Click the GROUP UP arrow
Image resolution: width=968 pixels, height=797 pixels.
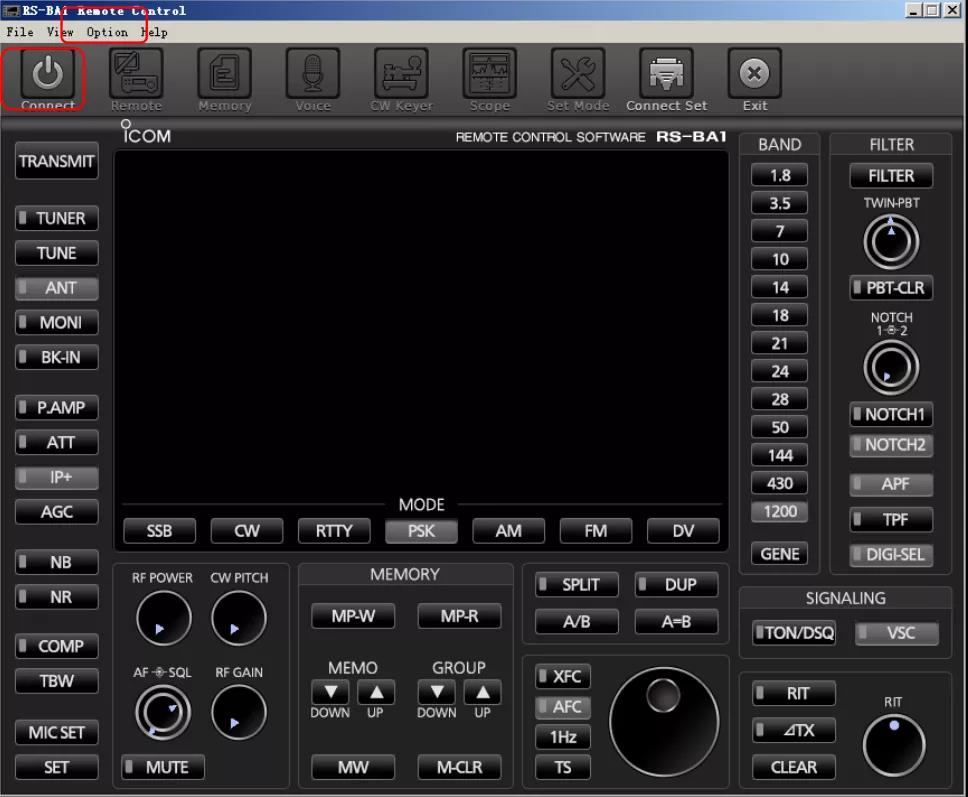pos(483,692)
